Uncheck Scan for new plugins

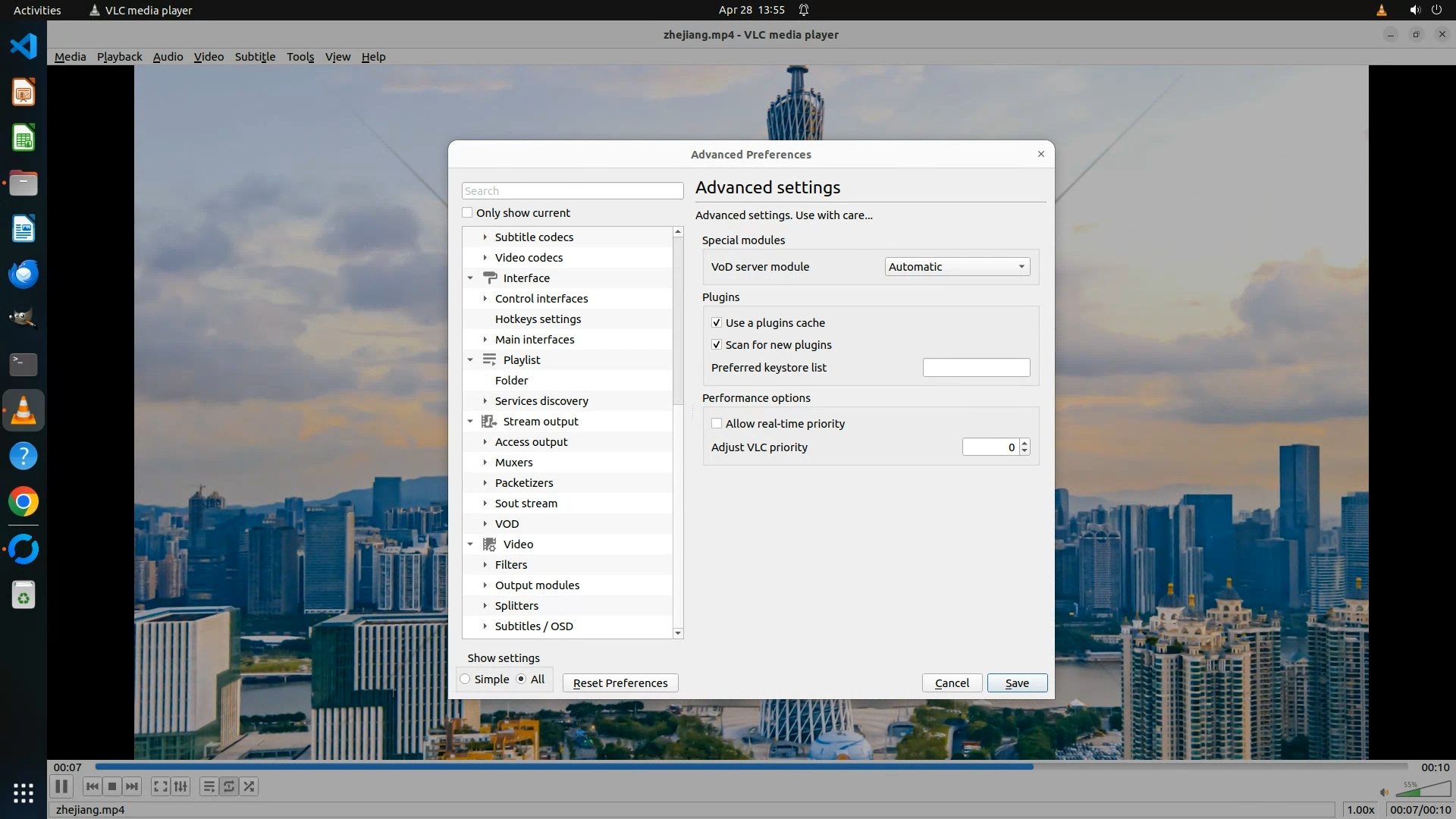[717, 345]
